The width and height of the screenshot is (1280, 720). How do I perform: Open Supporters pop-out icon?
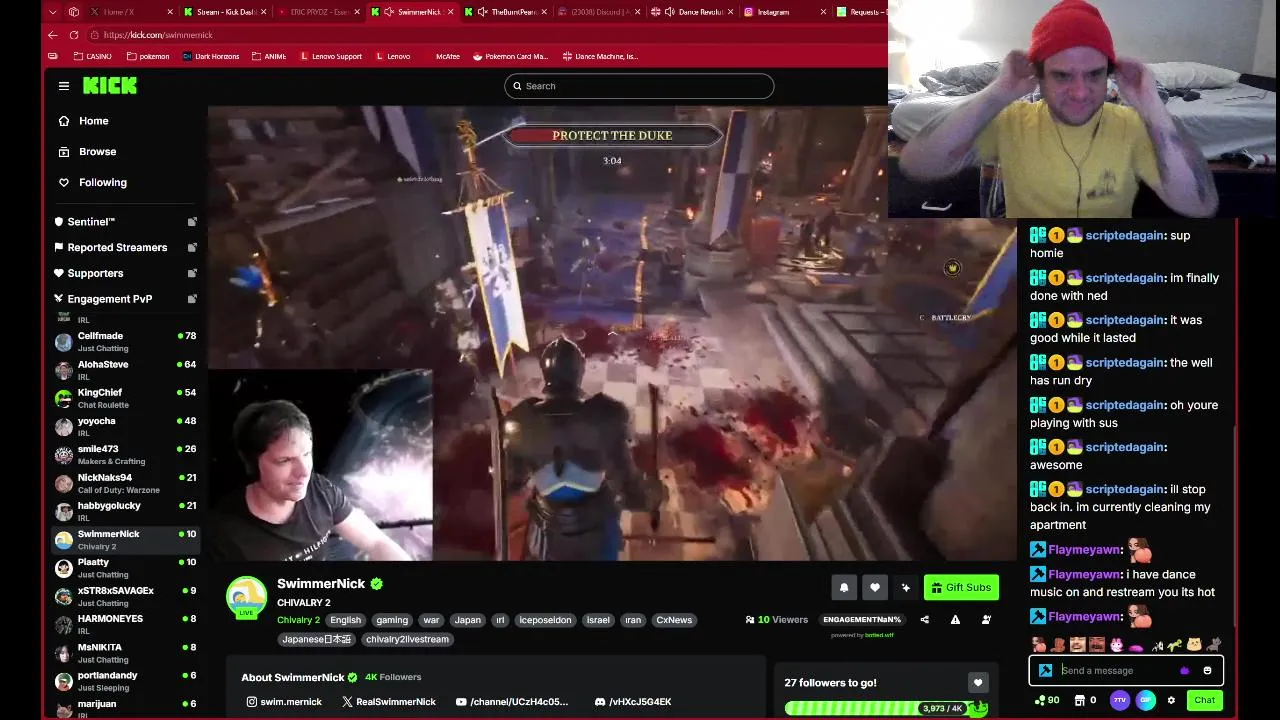(x=192, y=274)
